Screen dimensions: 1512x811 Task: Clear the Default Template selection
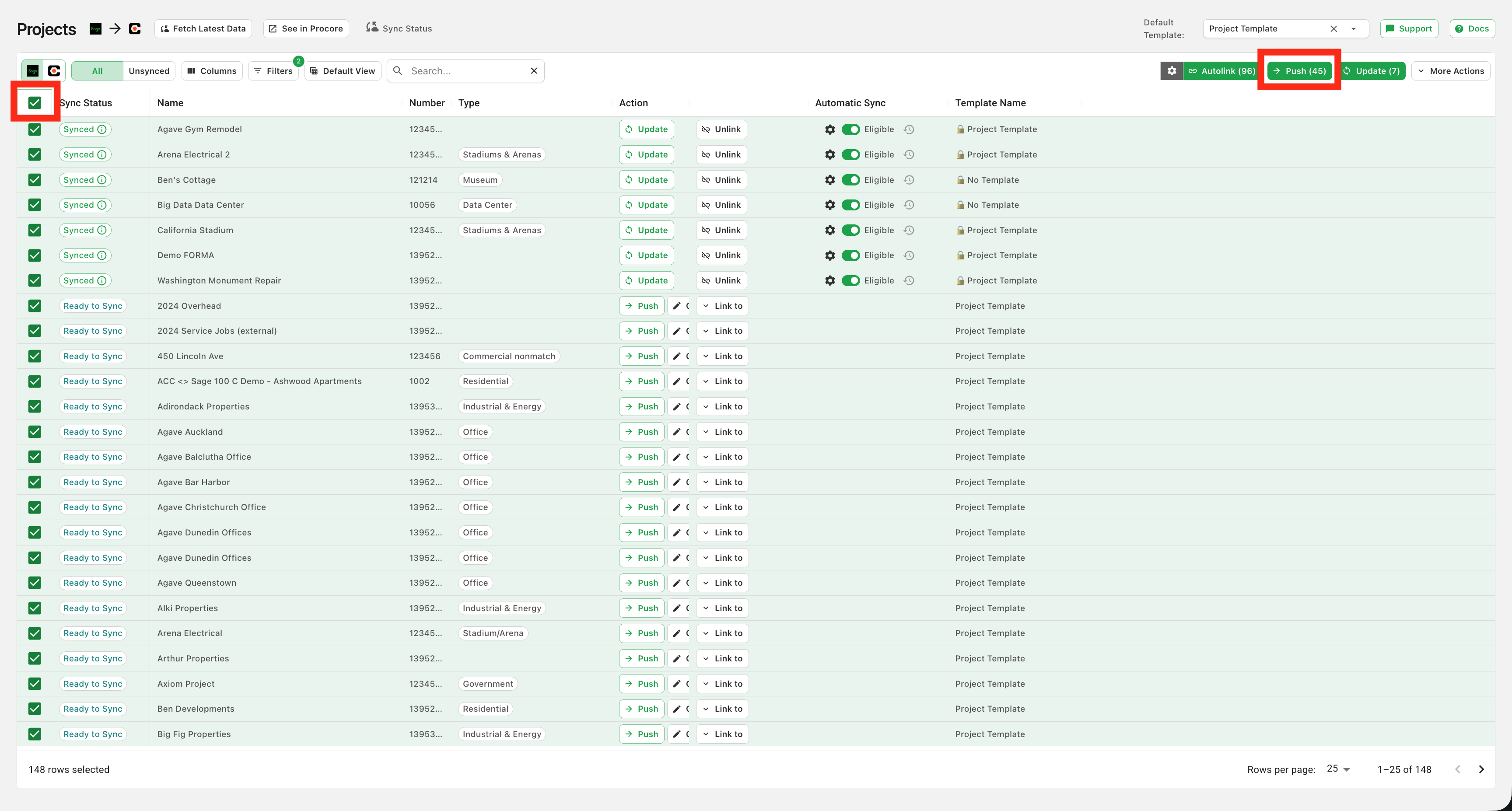[x=1333, y=29]
